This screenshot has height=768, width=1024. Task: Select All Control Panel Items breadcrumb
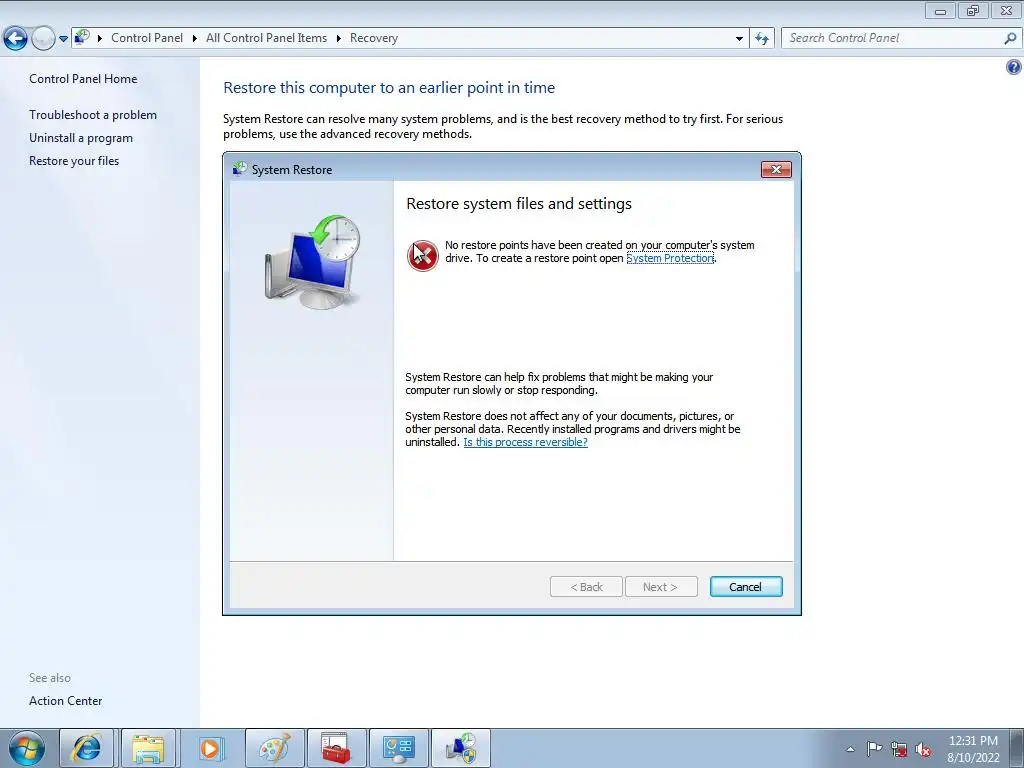pyautogui.click(x=266, y=38)
